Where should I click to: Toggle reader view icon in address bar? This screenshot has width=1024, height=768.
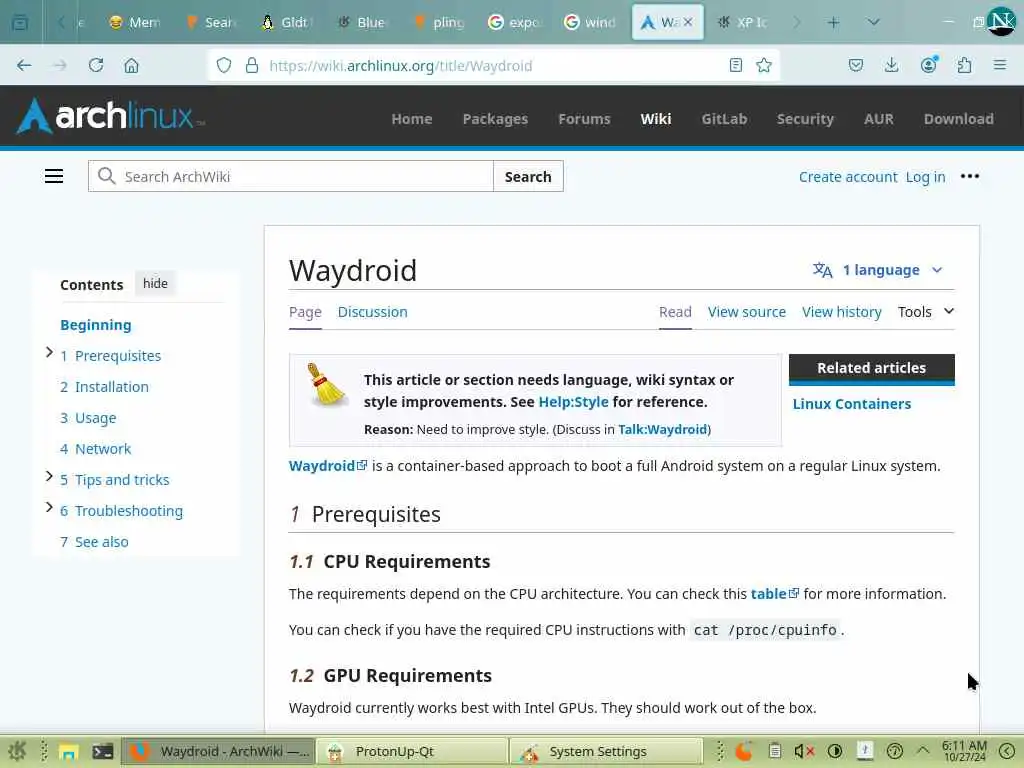click(x=736, y=65)
